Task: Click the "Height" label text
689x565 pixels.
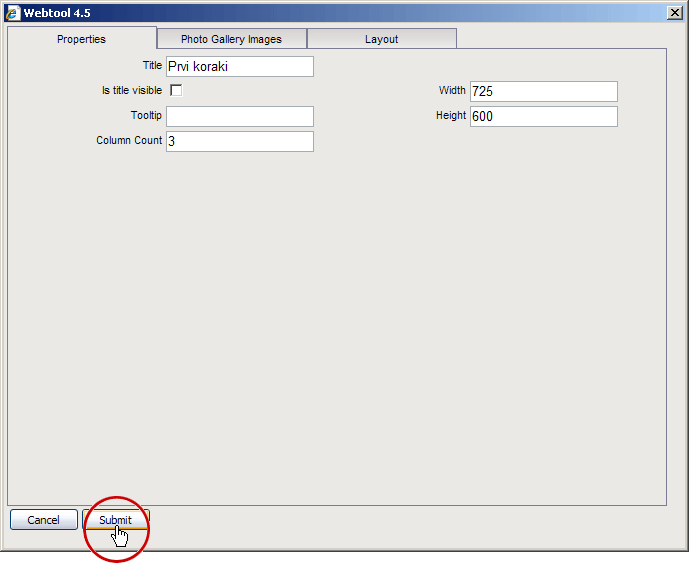Action: click(451, 116)
